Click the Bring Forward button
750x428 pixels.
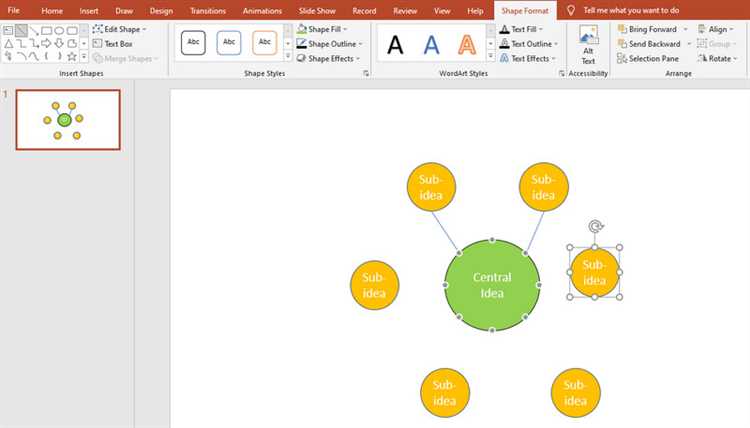652,29
